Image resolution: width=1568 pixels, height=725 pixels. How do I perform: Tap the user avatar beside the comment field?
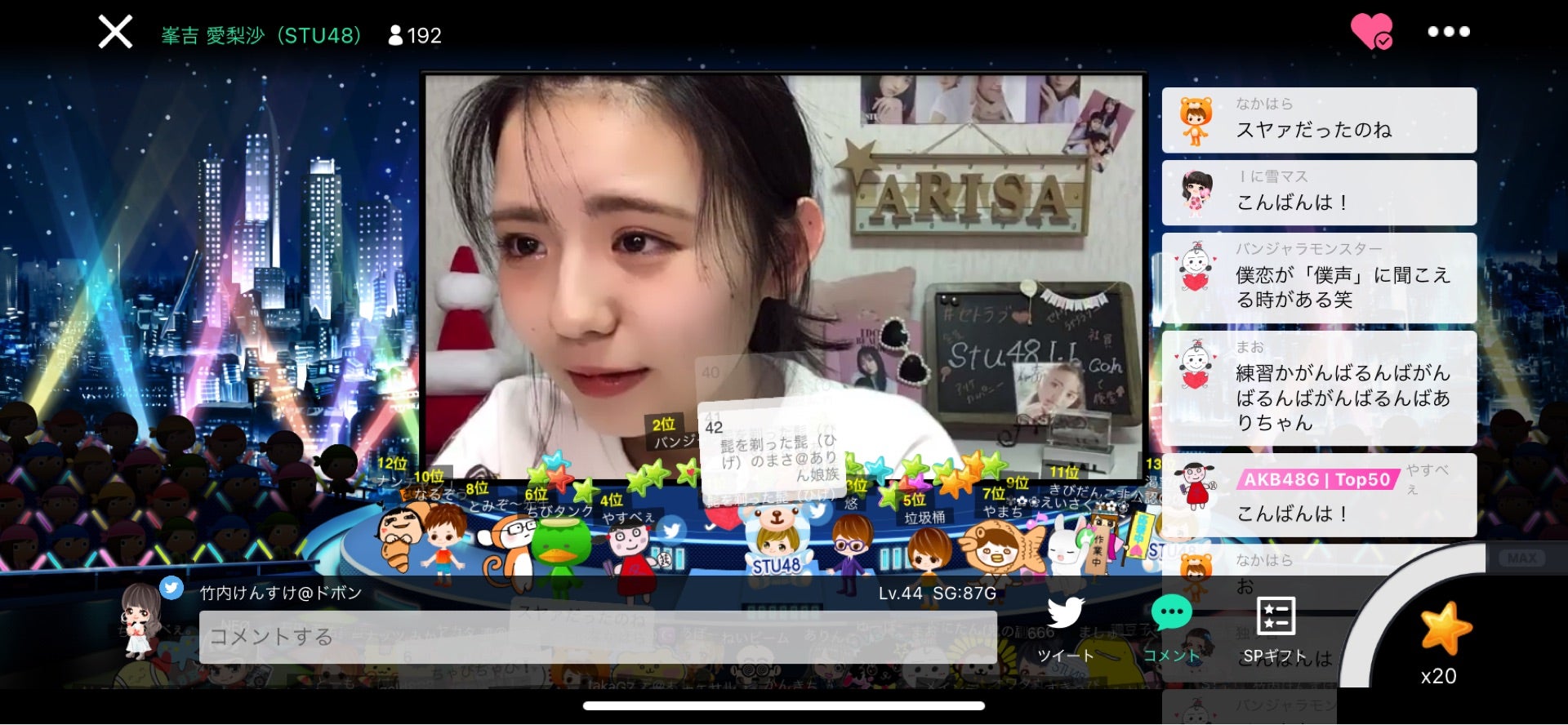click(x=141, y=620)
